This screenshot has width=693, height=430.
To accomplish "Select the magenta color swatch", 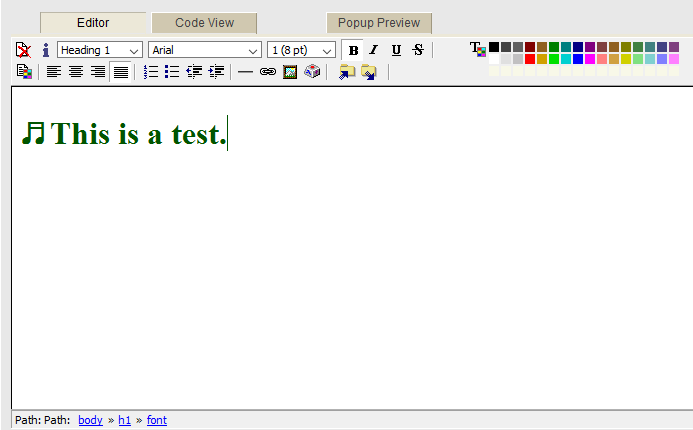I will [x=590, y=59].
